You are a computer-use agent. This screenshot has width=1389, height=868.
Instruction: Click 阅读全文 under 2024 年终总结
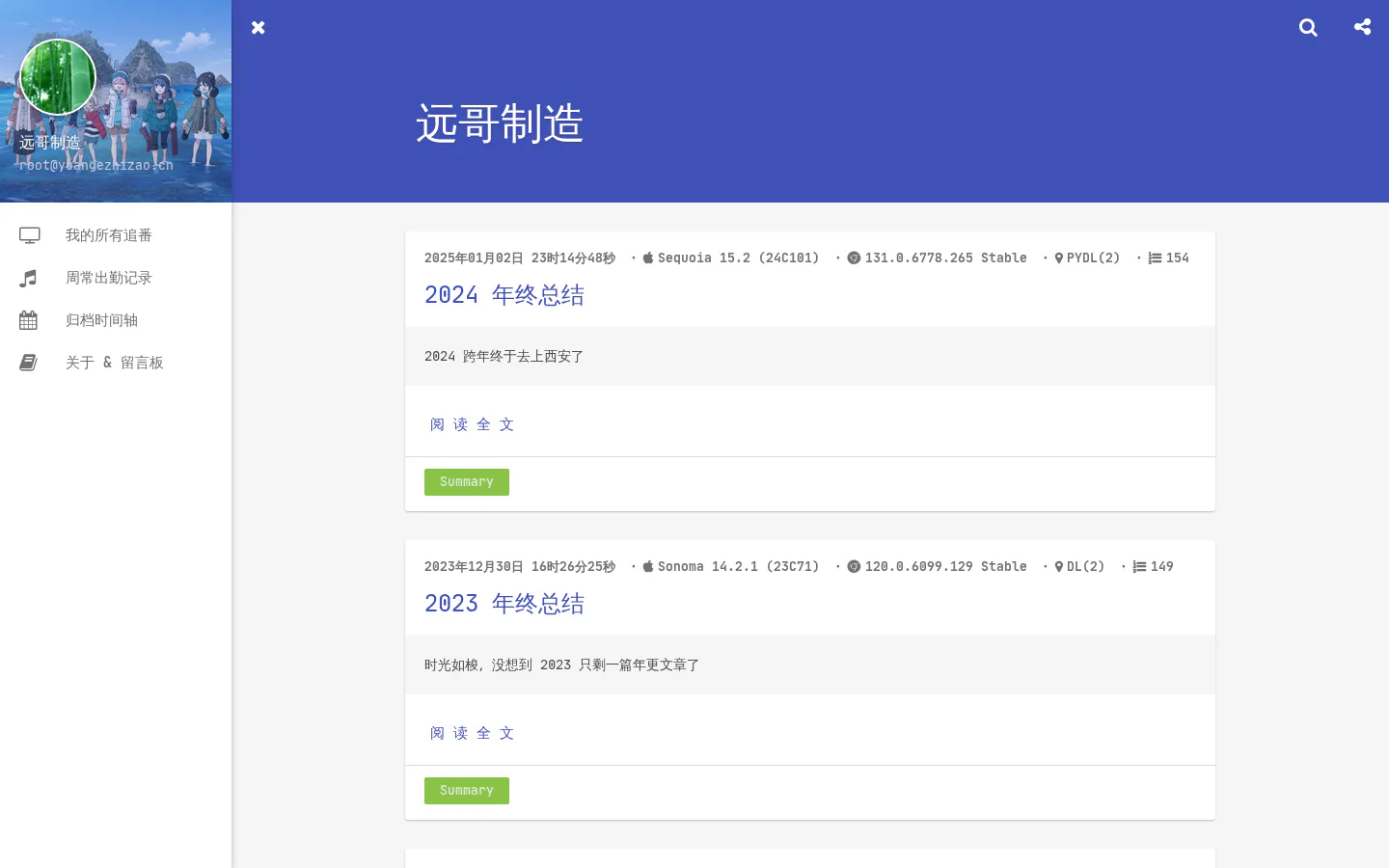tap(472, 424)
